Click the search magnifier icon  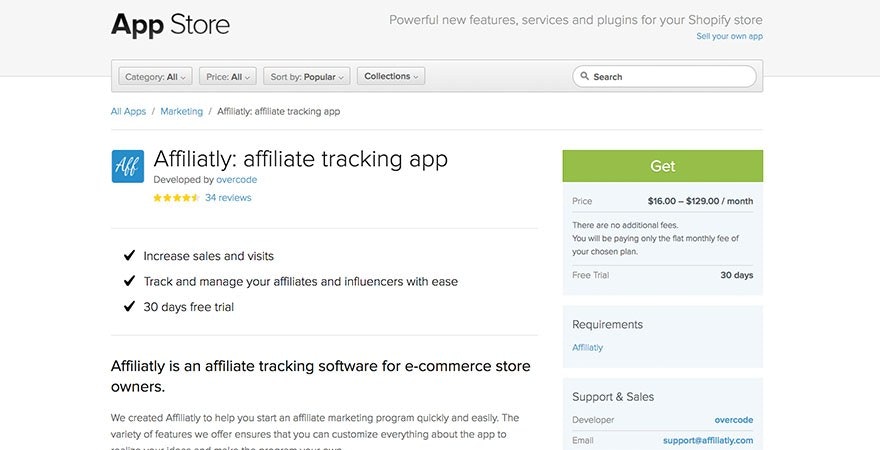[584, 77]
